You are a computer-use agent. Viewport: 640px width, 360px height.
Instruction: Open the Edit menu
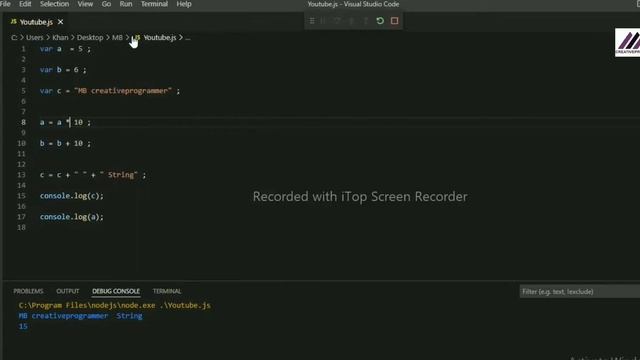pyautogui.click(x=25, y=4)
